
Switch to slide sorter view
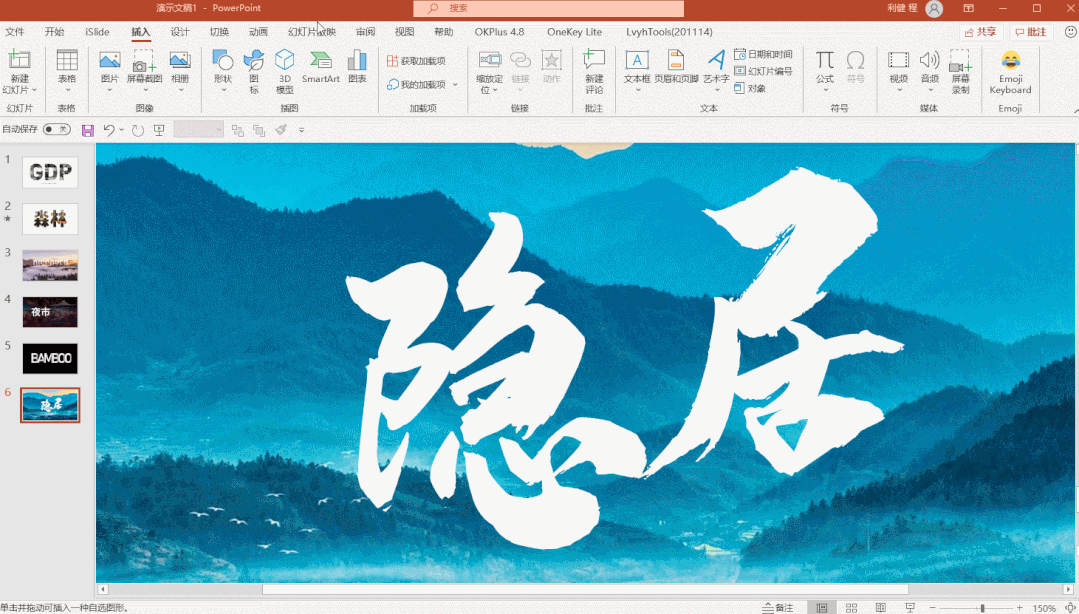click(851, 608)
